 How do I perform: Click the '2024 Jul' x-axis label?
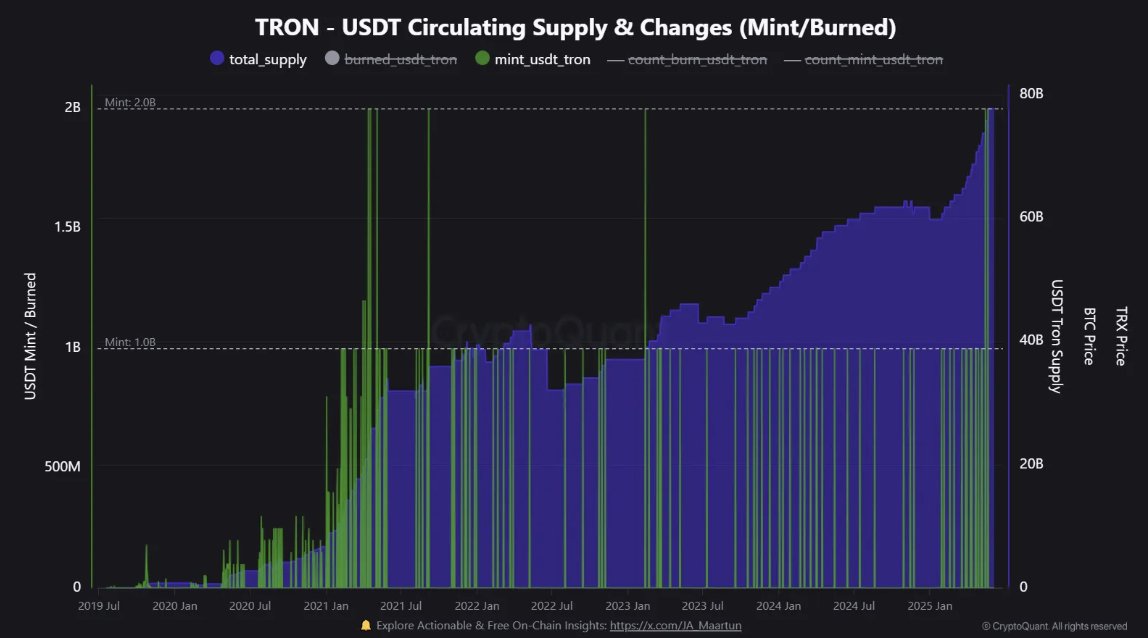point(854,606)
